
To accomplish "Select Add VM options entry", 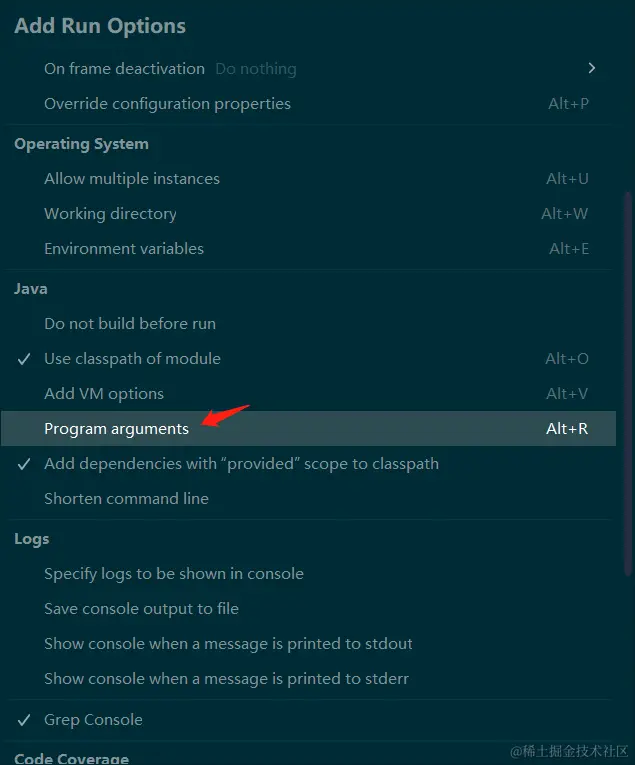I will [104, 394].
